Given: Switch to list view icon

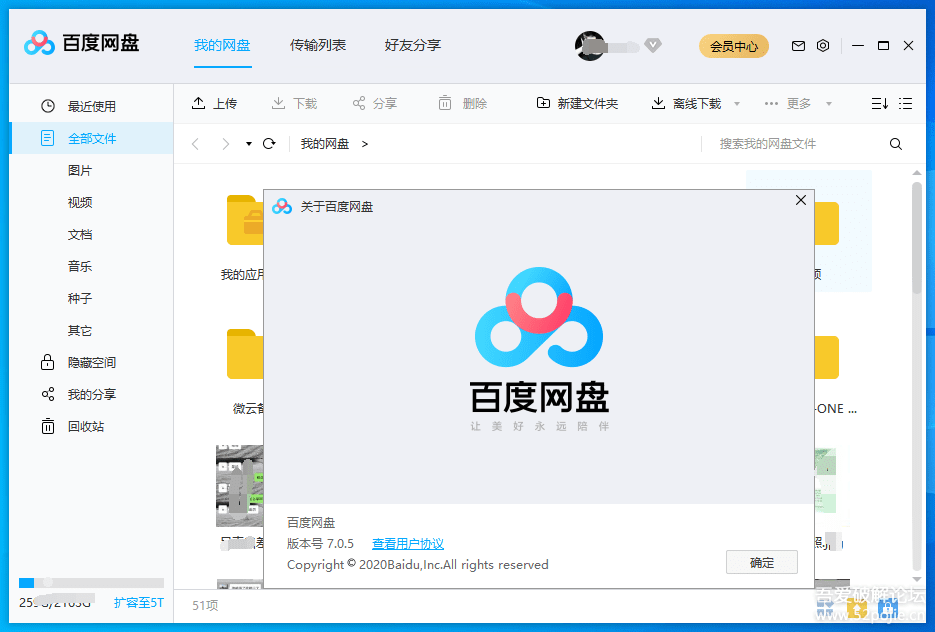Looking at the screenshot, I should (x=905, y=104).
